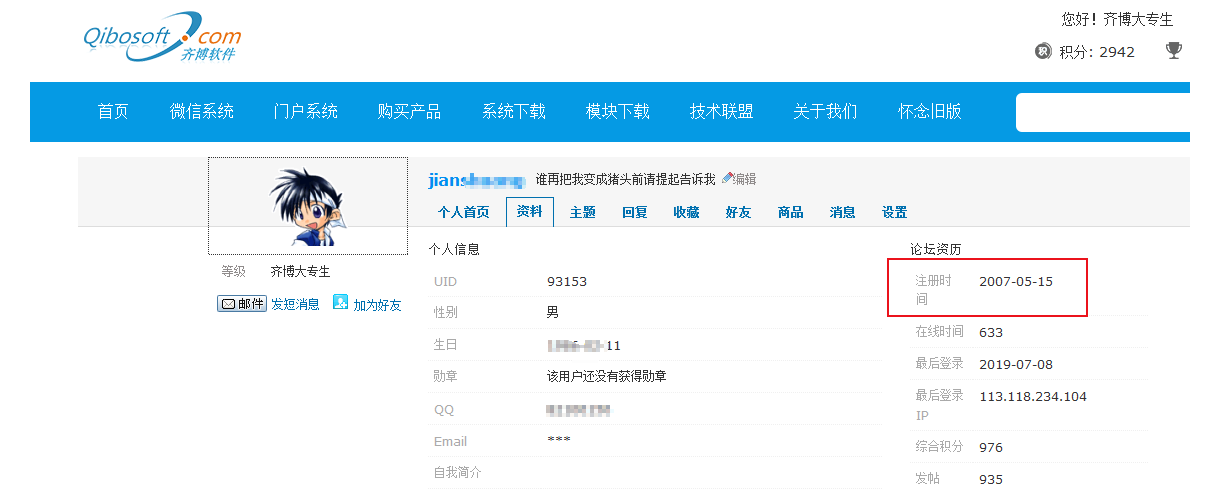Click the 发短消息 link

tap(295, 304)
